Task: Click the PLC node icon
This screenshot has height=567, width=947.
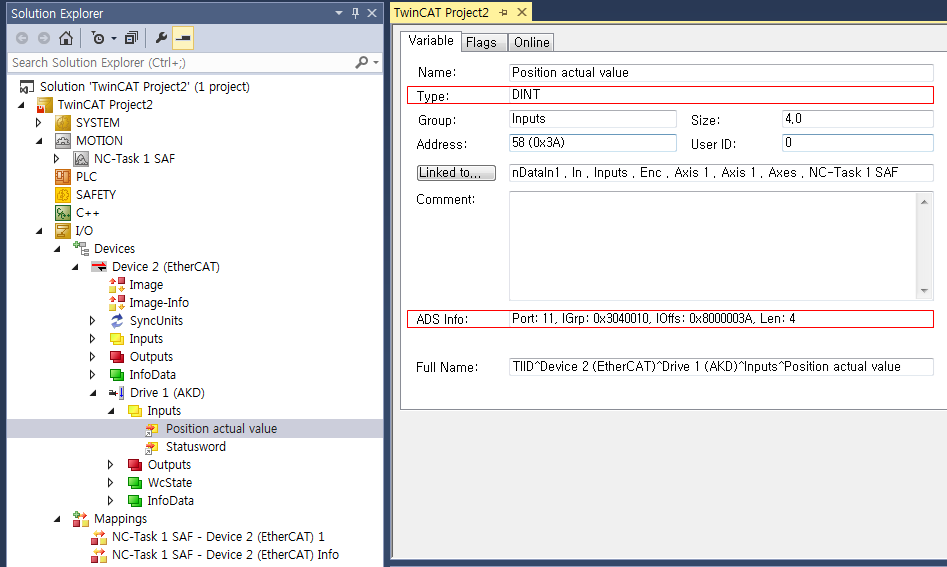Action: coord(63,177)
